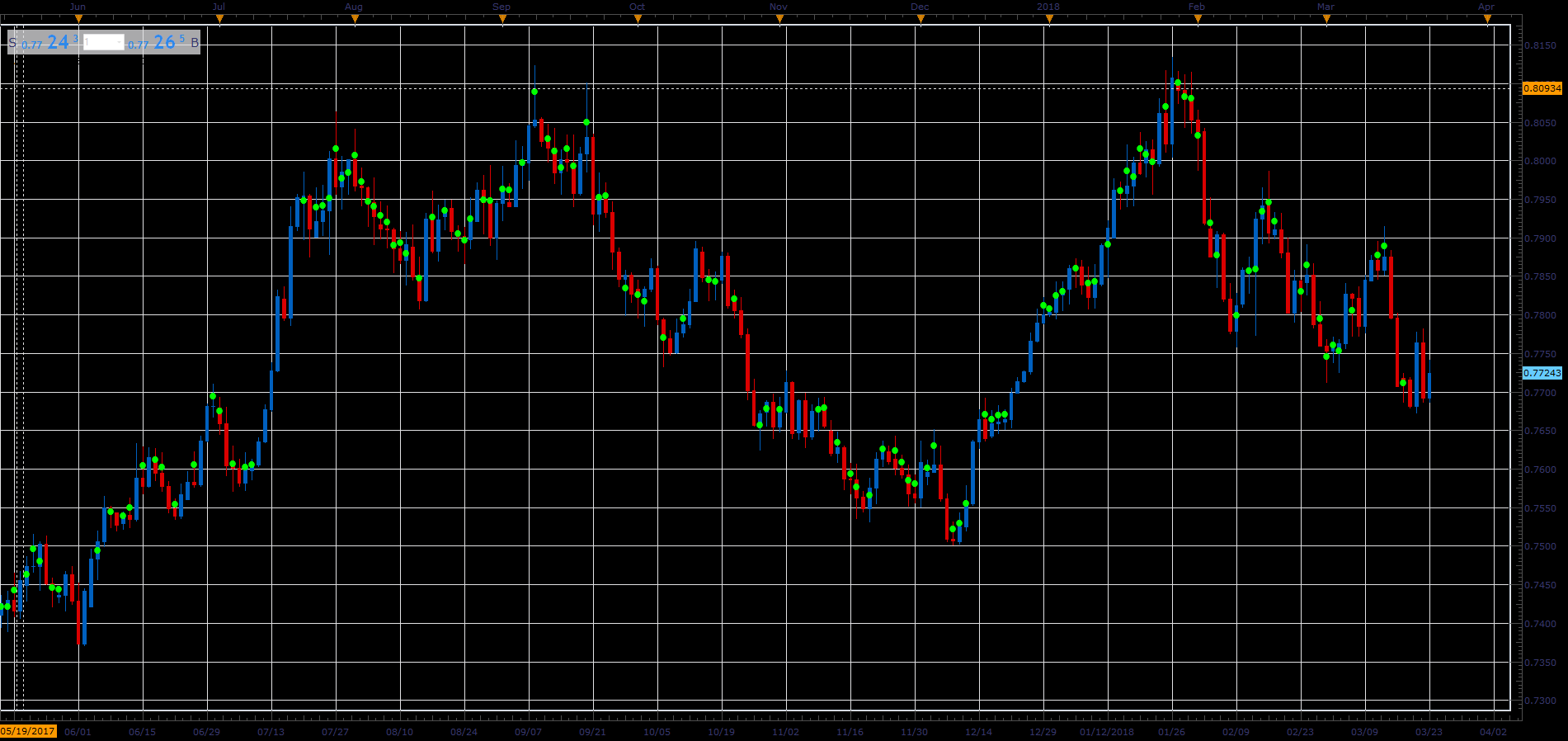This screenshot has width=1568, height=741.
Task: Click the 0.7500 price axis label
Action: 1540,547
